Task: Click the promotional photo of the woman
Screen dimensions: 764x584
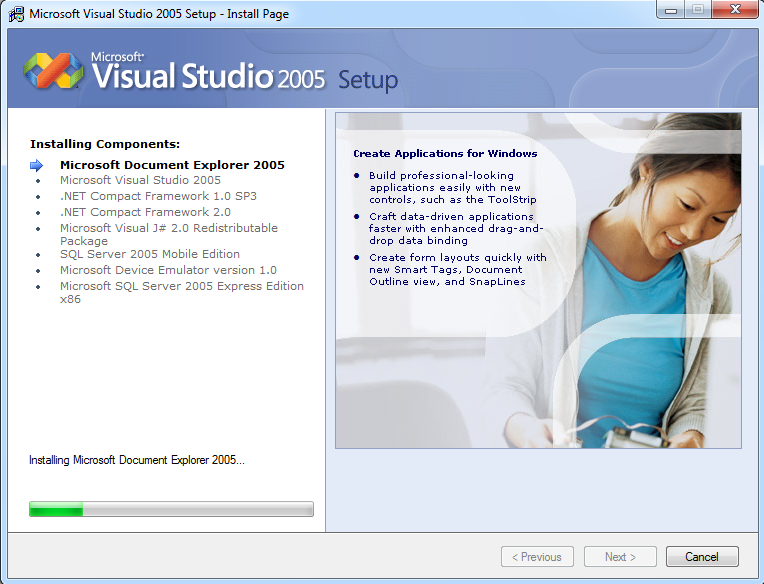Action: [x=538, y=281]
